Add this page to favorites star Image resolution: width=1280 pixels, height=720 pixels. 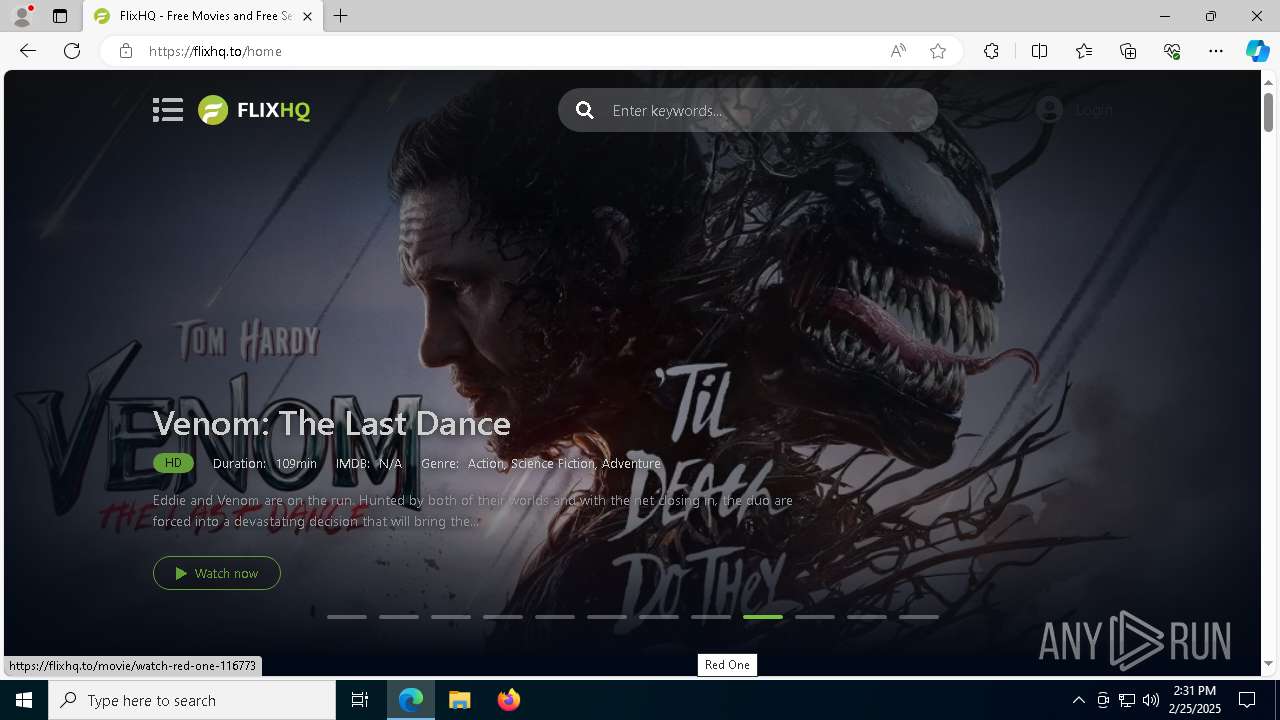[938, 51]
